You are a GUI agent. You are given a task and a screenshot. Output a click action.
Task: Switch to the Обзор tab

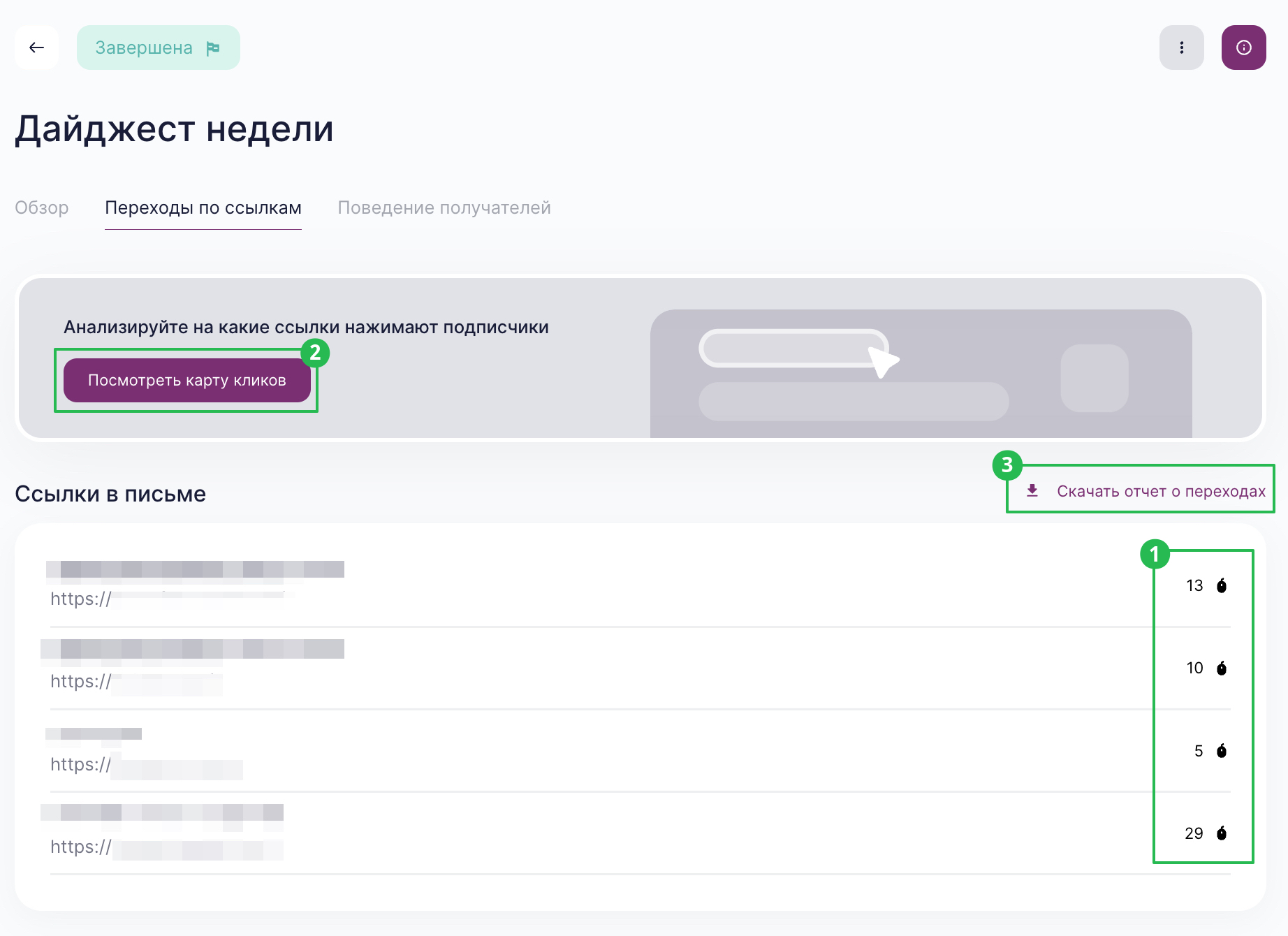(42, 207)
